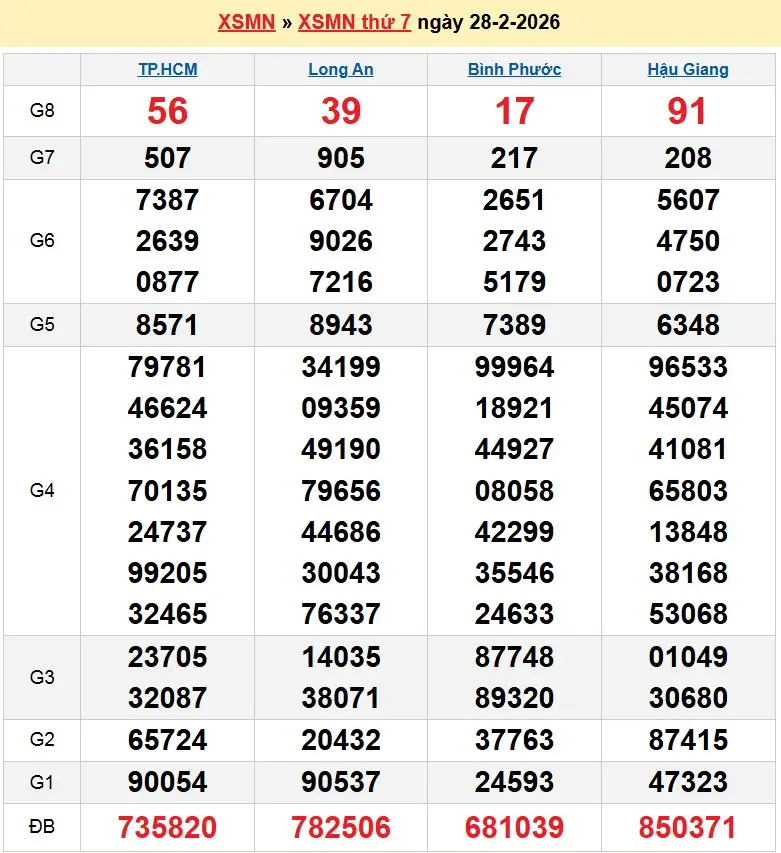Select the G8 result 39 for Long An
This screenshot has width=781, height=853.
341,111
